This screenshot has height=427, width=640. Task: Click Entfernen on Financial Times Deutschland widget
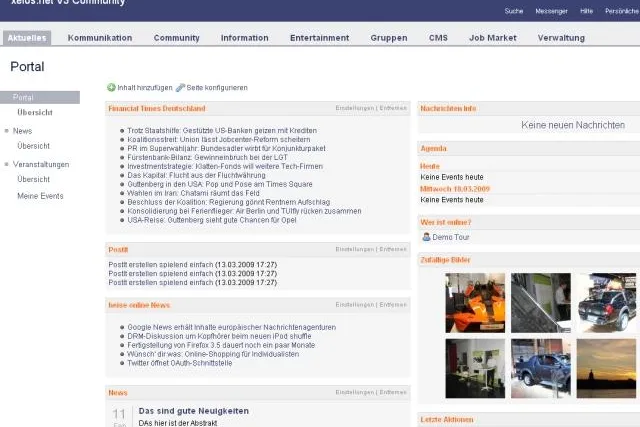(393, 108)
